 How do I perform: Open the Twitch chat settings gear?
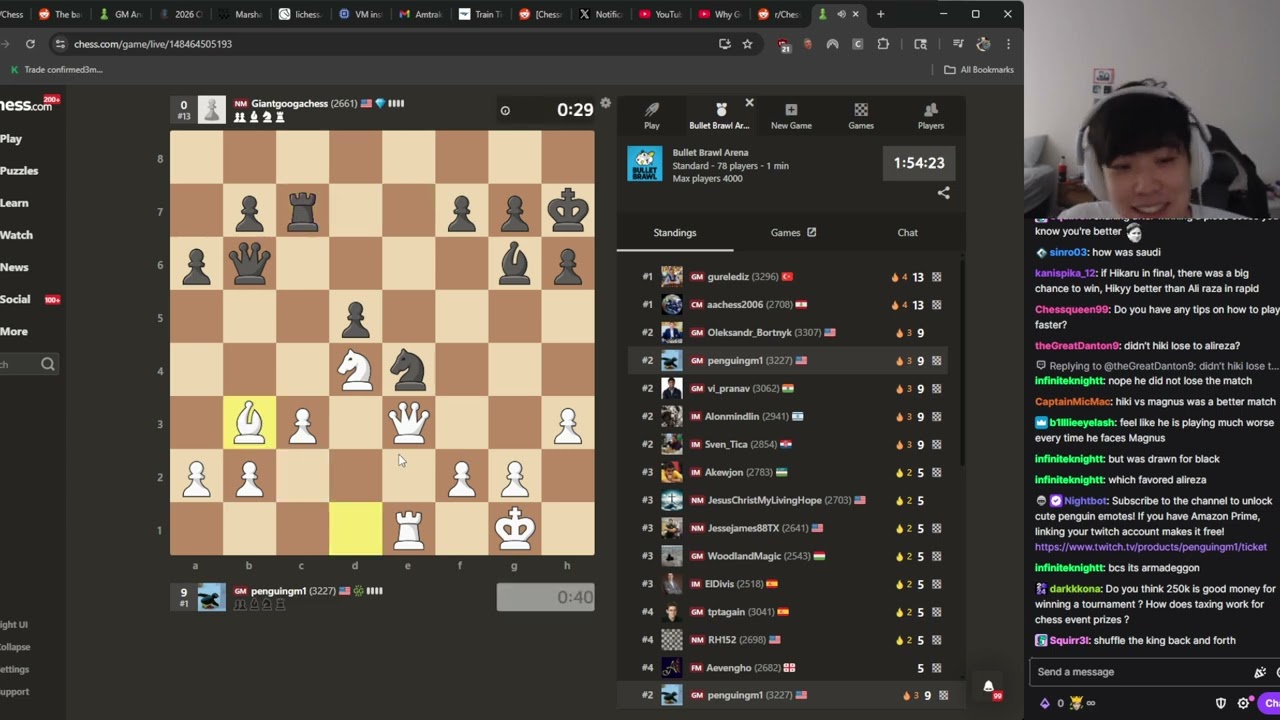click(1244, 703)
